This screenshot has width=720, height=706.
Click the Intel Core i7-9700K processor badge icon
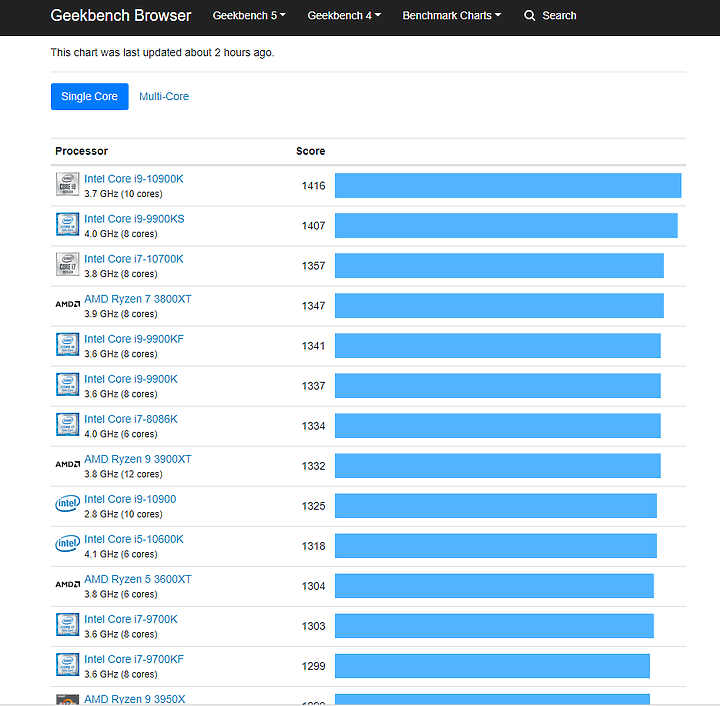[68, 624]
